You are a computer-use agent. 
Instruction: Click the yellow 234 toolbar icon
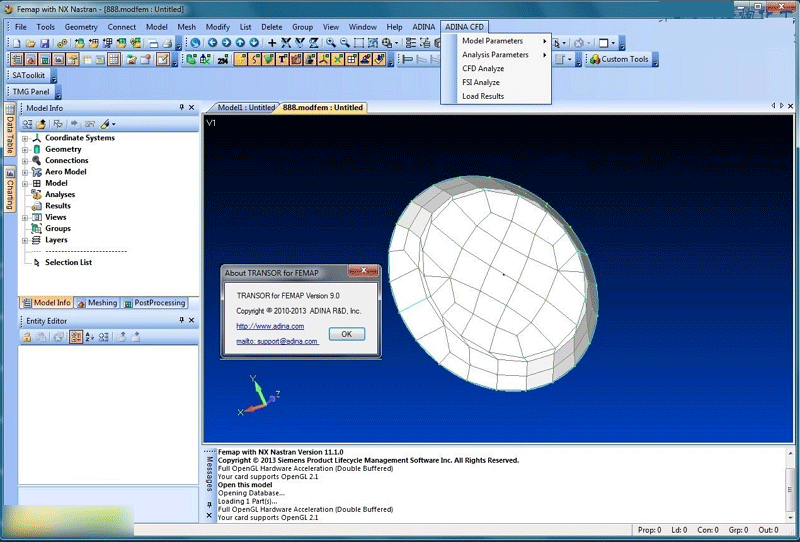[x=223, y=60]
